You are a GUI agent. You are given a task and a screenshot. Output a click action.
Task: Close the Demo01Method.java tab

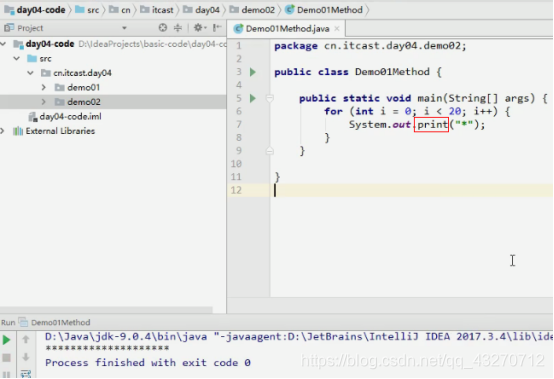tap(337, 29)
